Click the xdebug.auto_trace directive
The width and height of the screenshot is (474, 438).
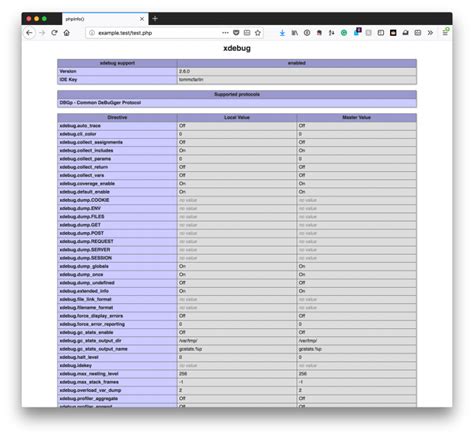[80, 126]
